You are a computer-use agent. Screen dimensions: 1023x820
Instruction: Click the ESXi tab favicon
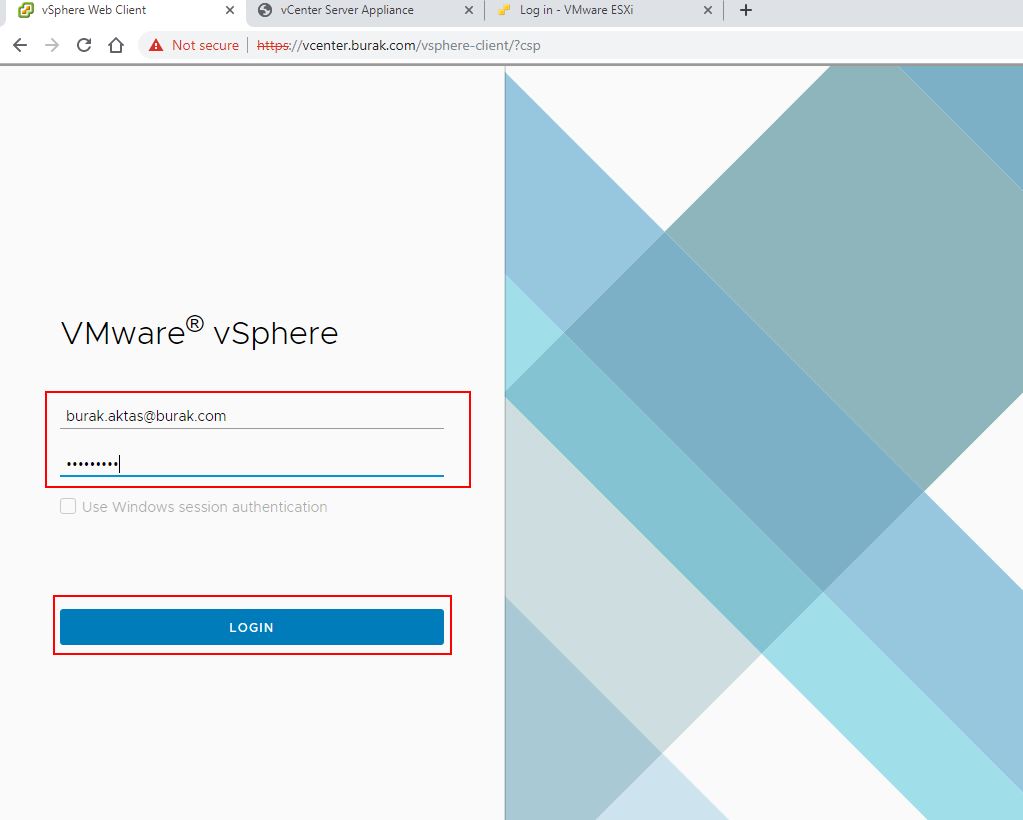tap(504, 10)
